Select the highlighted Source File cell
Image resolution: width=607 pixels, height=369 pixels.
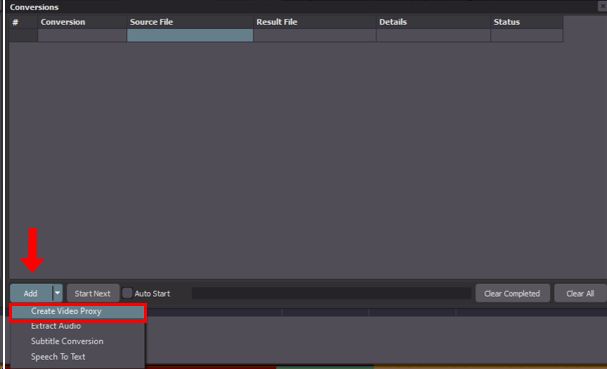[x=190, y=35]
